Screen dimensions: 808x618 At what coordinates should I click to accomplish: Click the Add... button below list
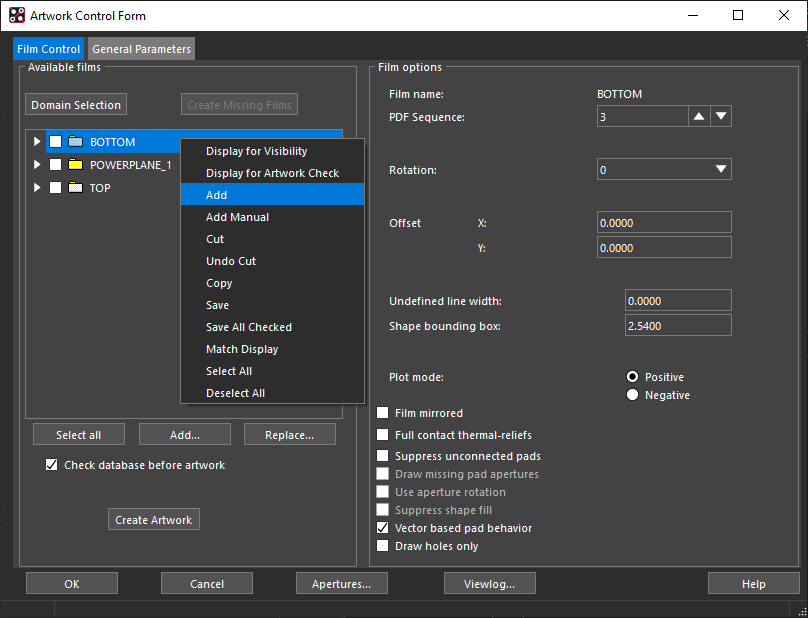[x=184, y=435]
